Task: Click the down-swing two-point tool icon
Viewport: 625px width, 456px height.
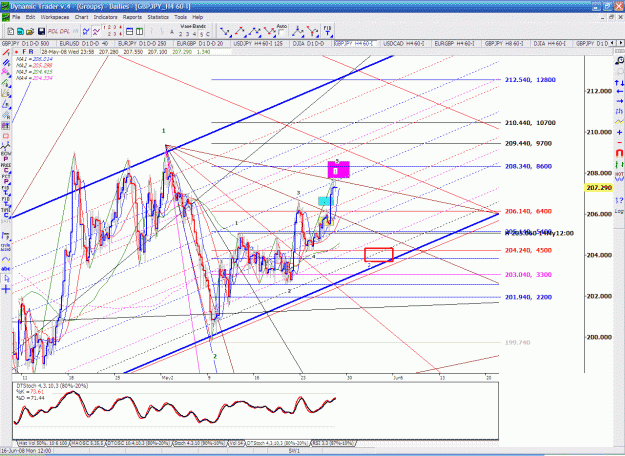Action: (x=226, y=31)
